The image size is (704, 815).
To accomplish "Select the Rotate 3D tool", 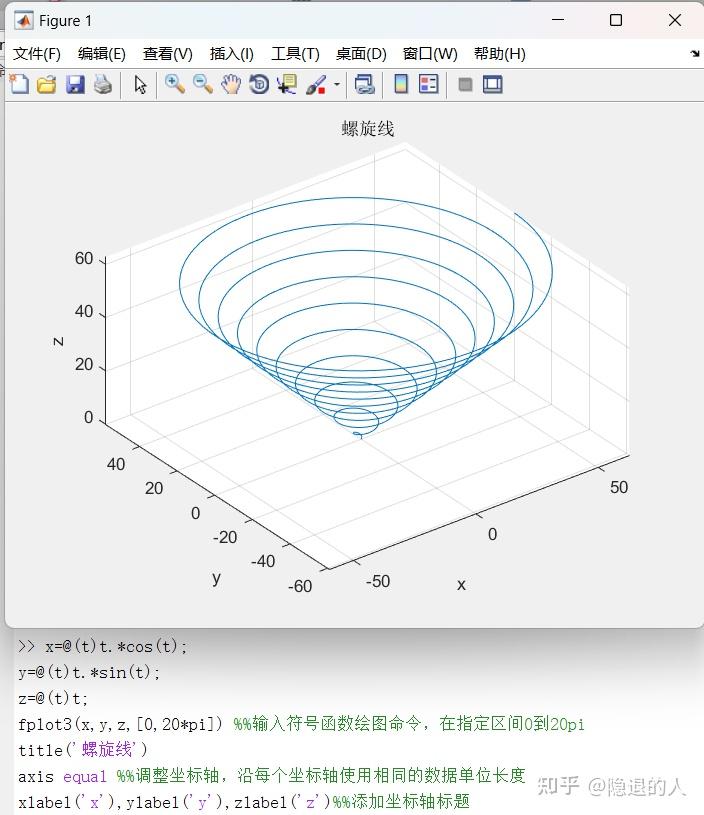I will point(259,84).
